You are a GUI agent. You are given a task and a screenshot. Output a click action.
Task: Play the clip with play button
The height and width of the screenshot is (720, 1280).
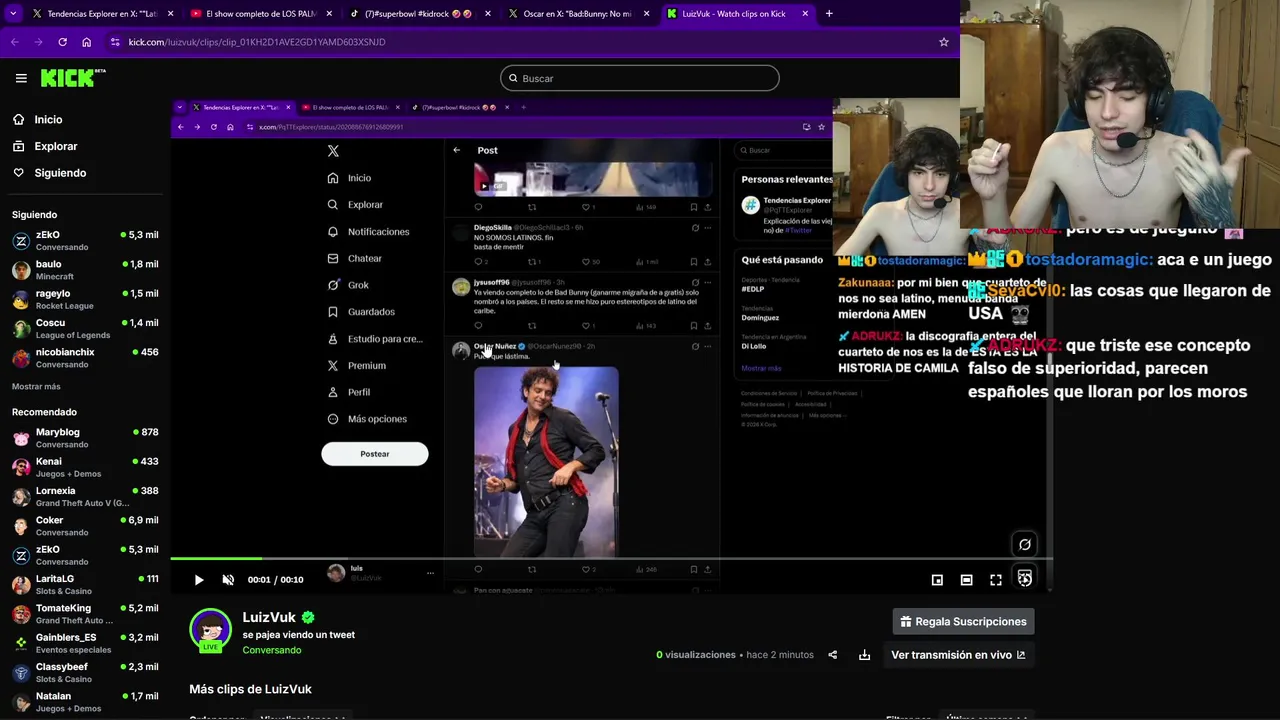199,580
